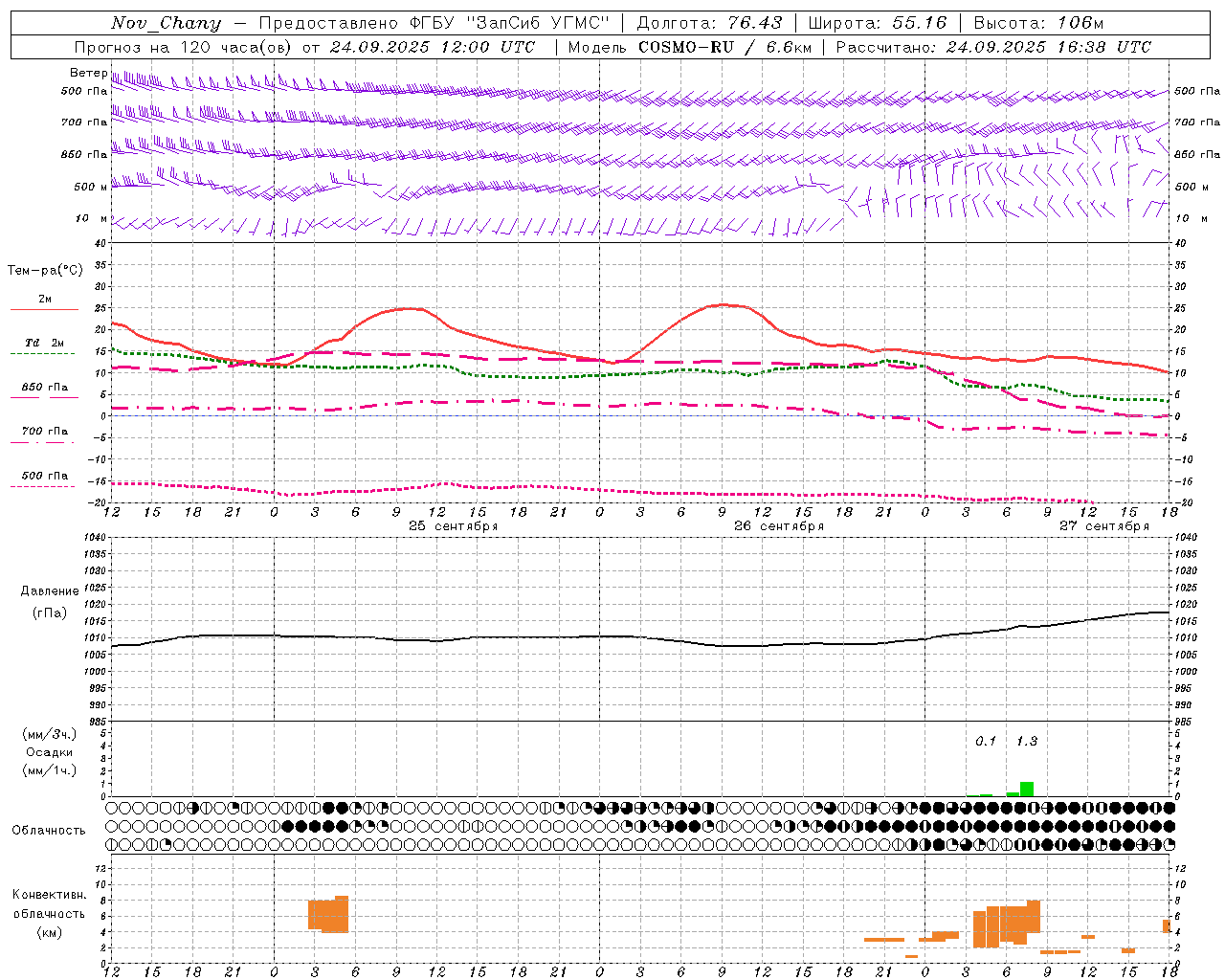The width and height of the screenshot is (1225, 980).
Task: Click the '(км)' convective height unit
Action: [50, 932]
